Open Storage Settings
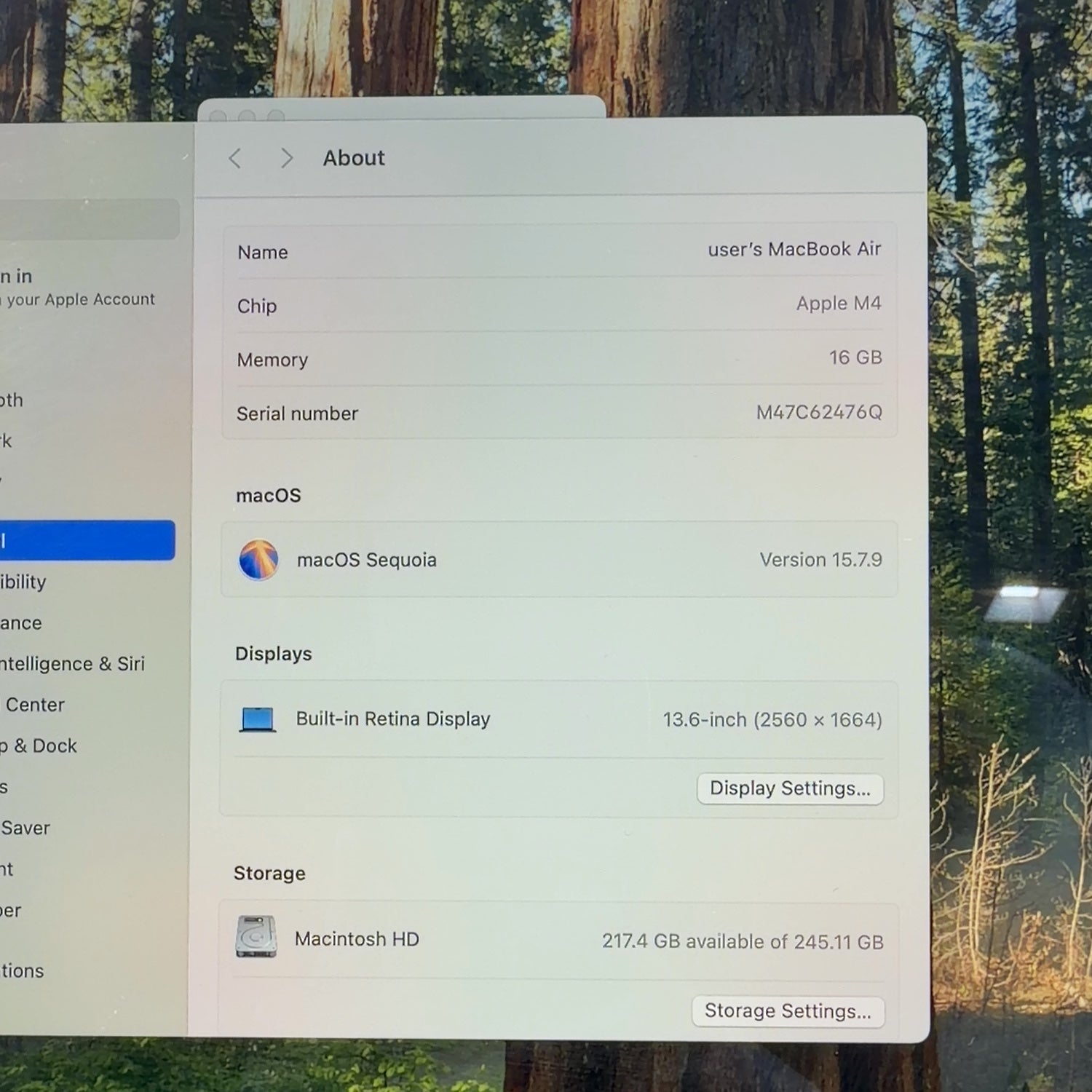This screenshot has width=1092, height=1092. [x=788, y=1011]
